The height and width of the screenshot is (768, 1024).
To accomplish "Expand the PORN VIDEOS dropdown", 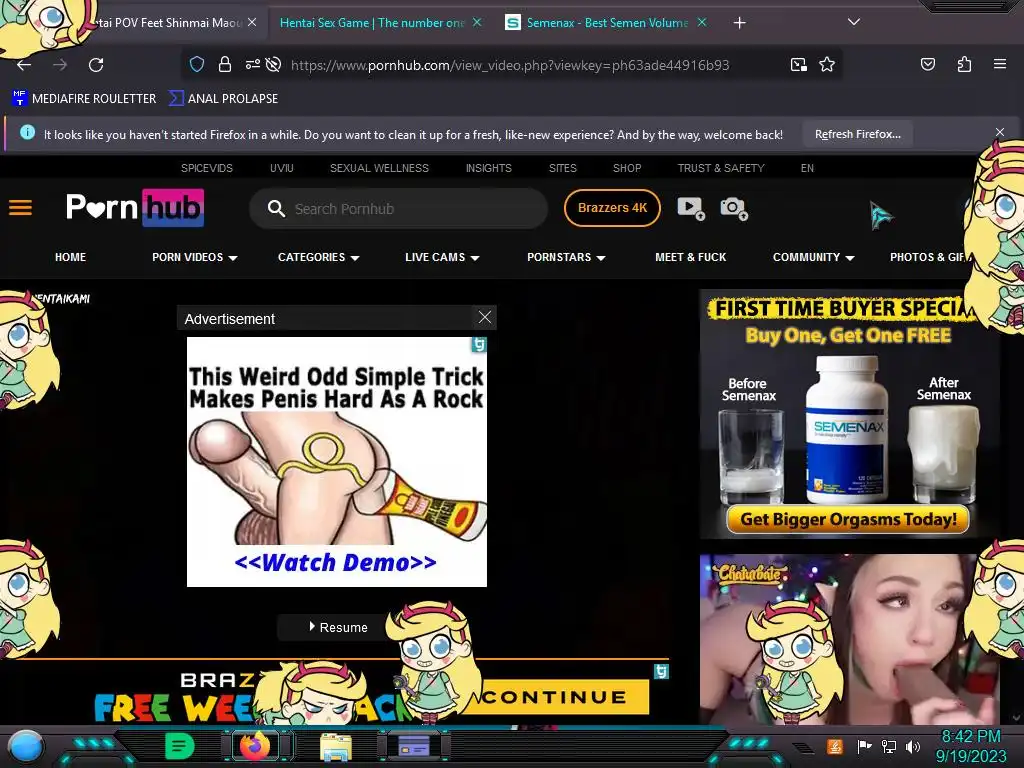I will tap(195, 257).
